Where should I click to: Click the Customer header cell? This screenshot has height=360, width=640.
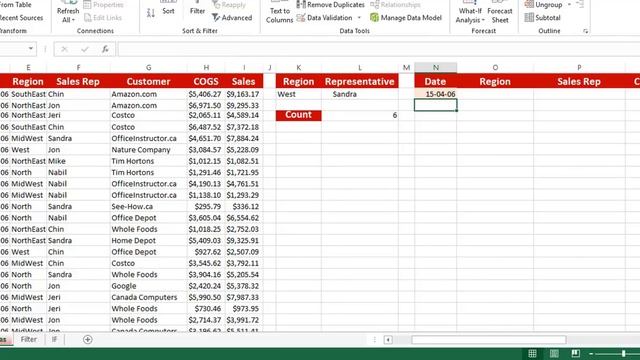tap(149, 81)
